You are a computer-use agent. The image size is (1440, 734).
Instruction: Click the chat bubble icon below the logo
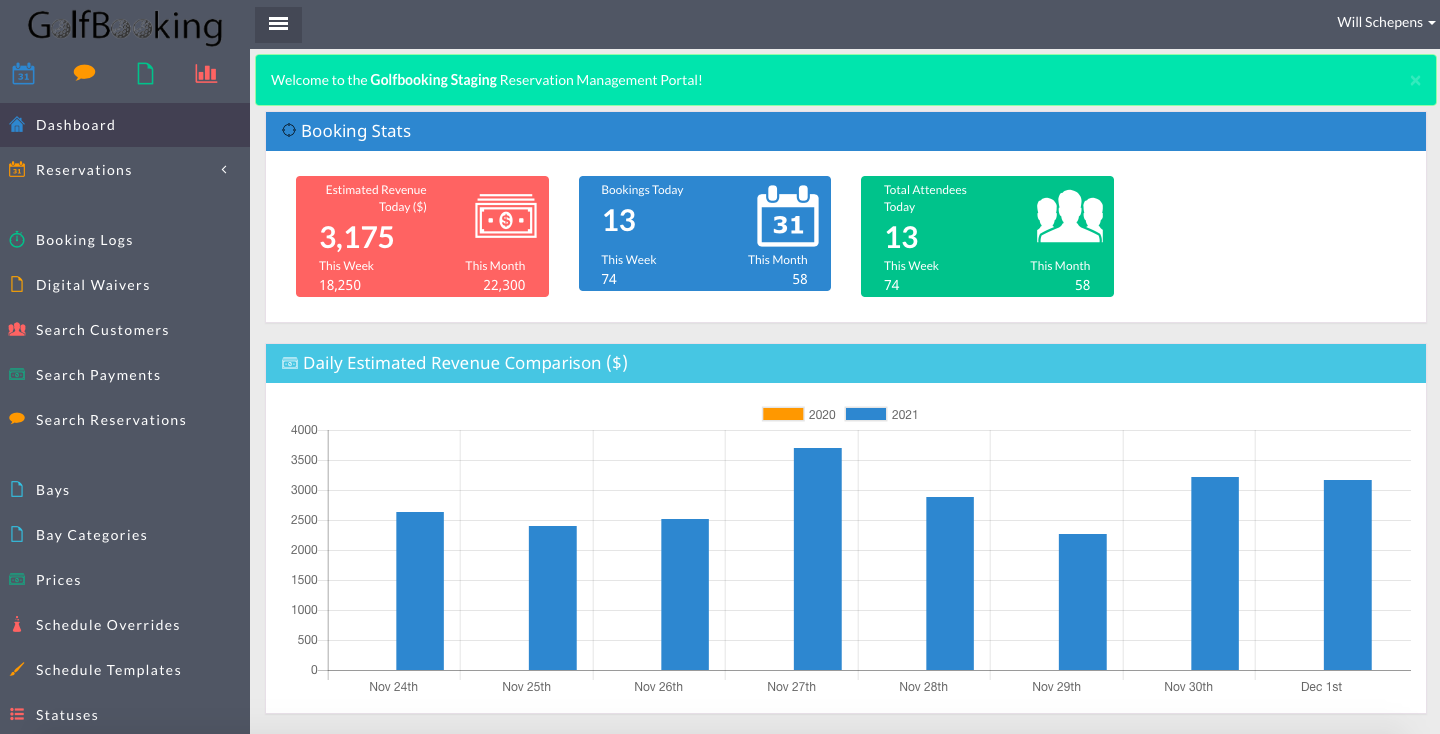(84, 73)
